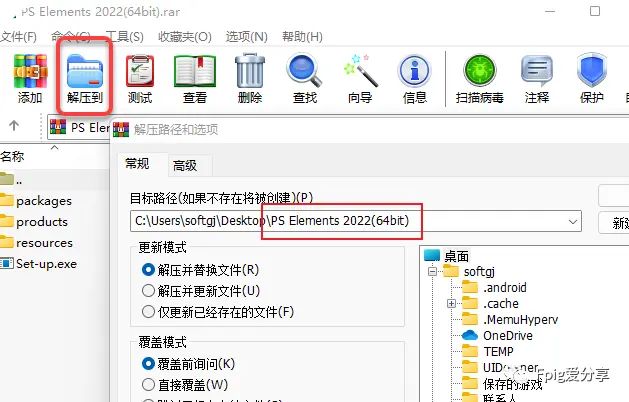Open the 收藏夹(O) menu
The height and width of the screenshot is (402, 629).
(x=185, y=37)
